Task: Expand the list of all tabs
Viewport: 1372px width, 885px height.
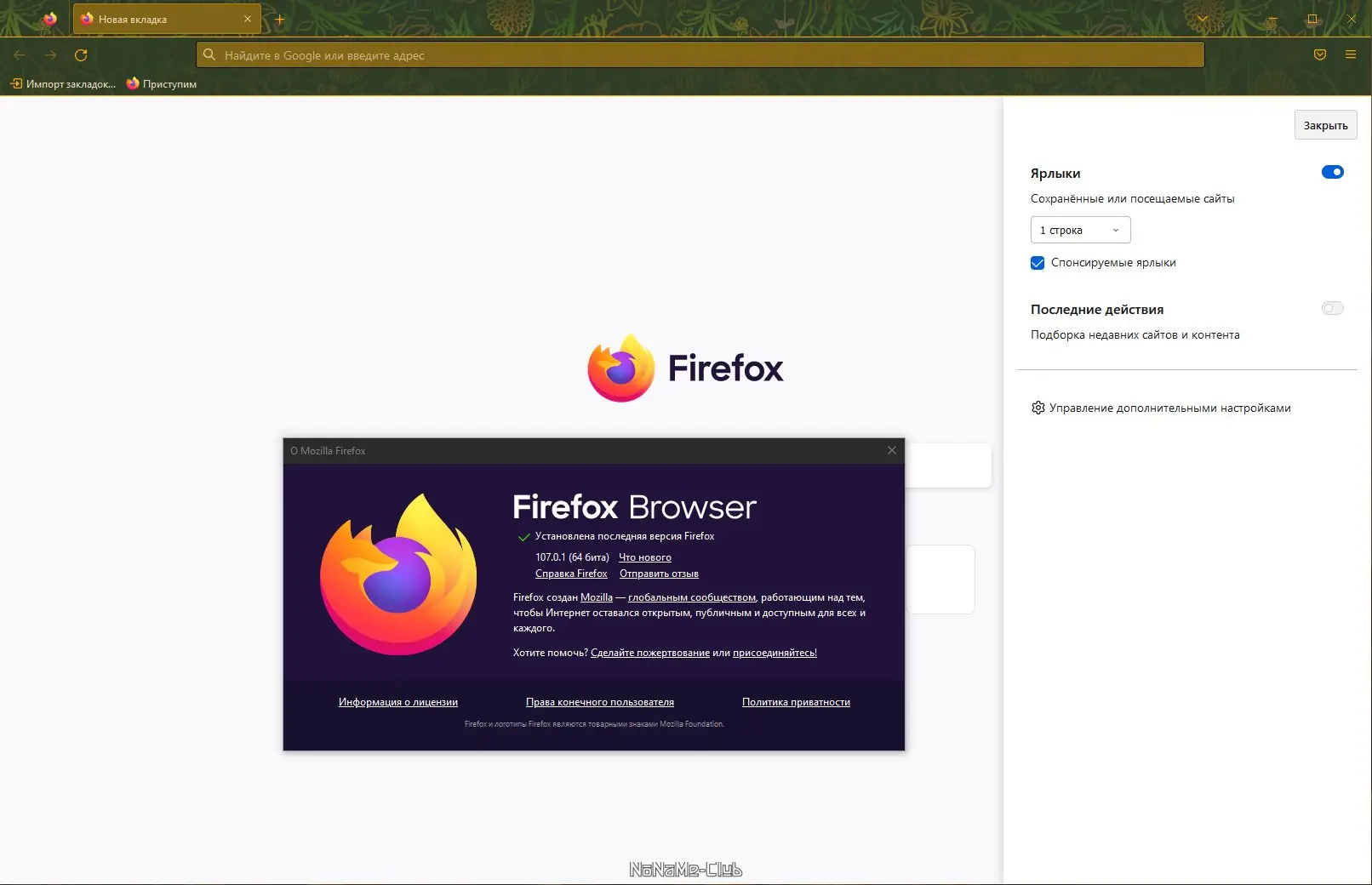Action: 1202,19
